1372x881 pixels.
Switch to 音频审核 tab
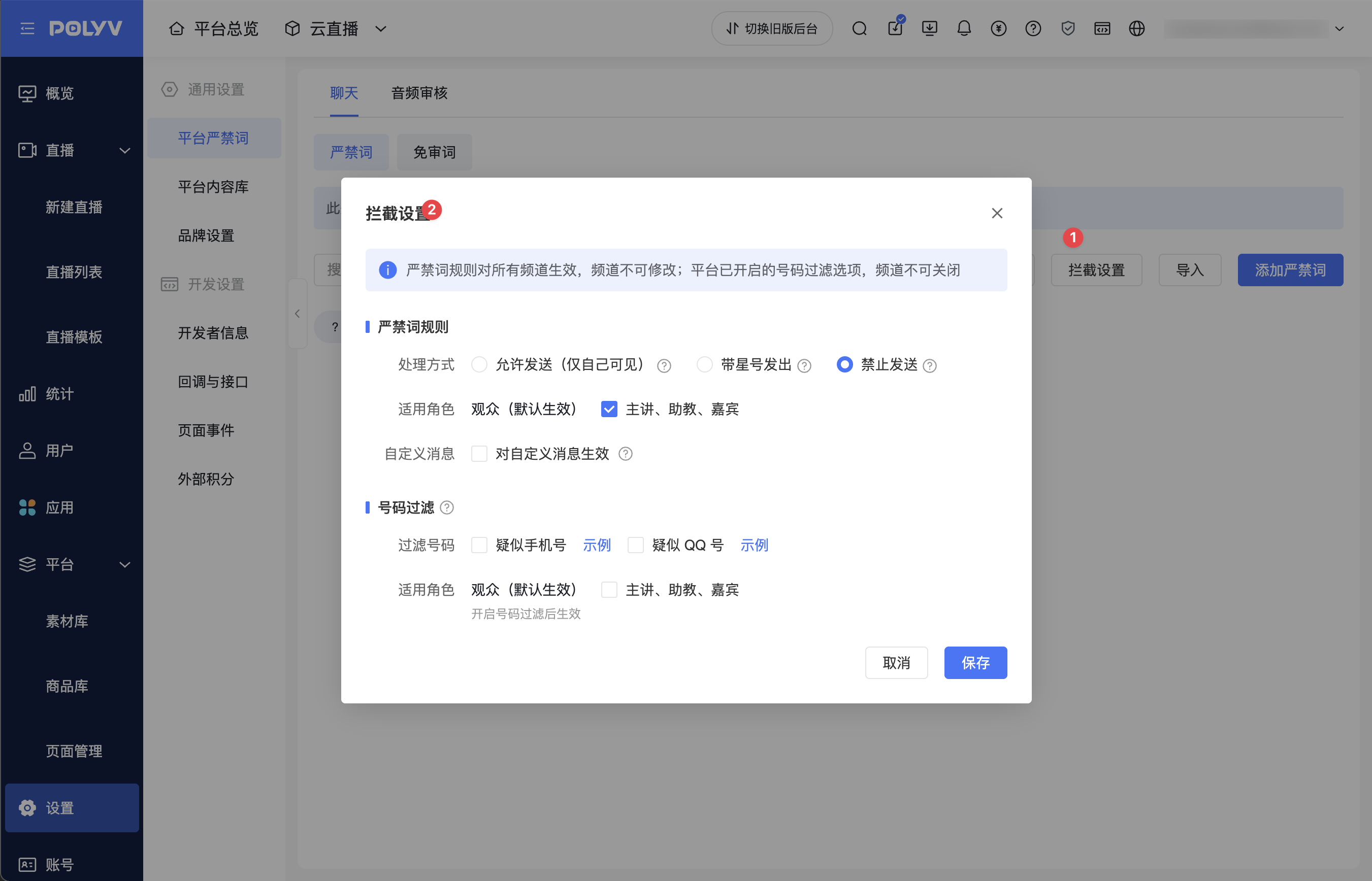[x=419, y=93]
